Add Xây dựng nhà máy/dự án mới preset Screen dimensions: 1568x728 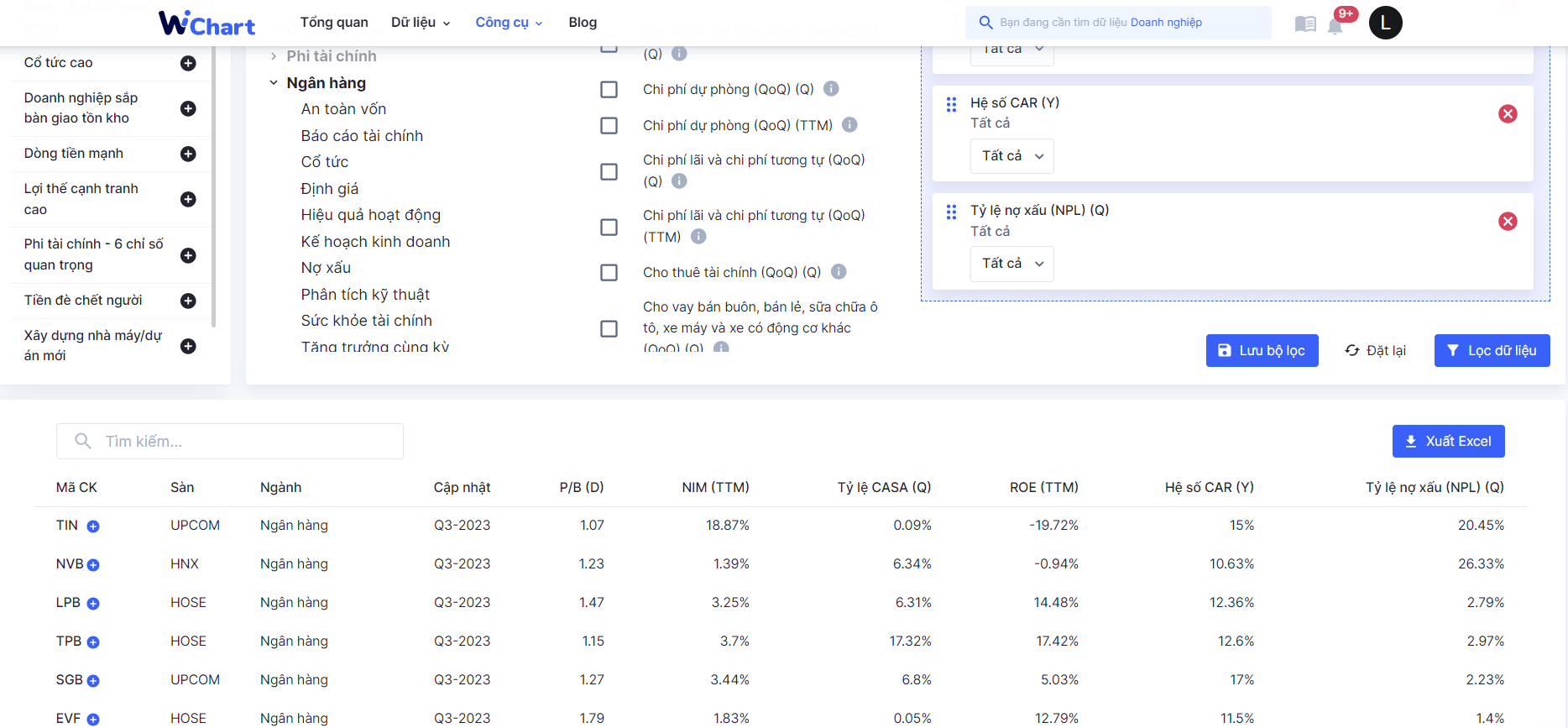click(188, 346)
